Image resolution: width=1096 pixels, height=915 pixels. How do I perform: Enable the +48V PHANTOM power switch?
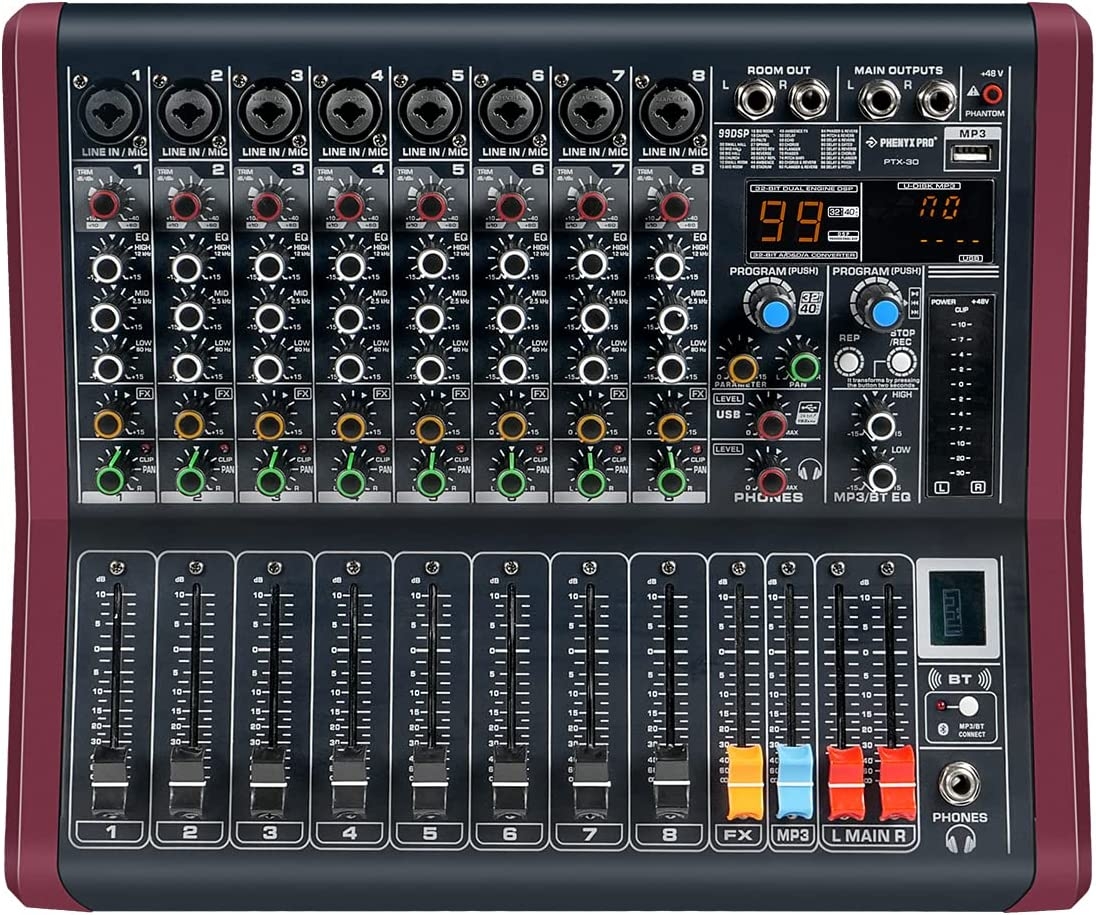click(992, 94)
